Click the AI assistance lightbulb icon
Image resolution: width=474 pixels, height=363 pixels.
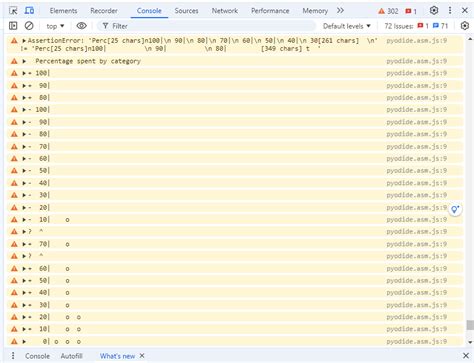click(x=455, y=209)
